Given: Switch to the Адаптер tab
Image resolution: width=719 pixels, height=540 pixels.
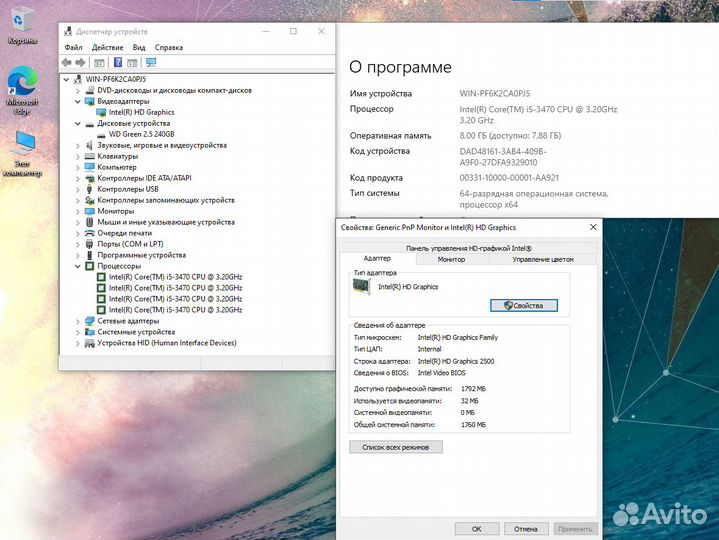Looking at the screenshot, I should pyautogui.click(x=377, y=259).
